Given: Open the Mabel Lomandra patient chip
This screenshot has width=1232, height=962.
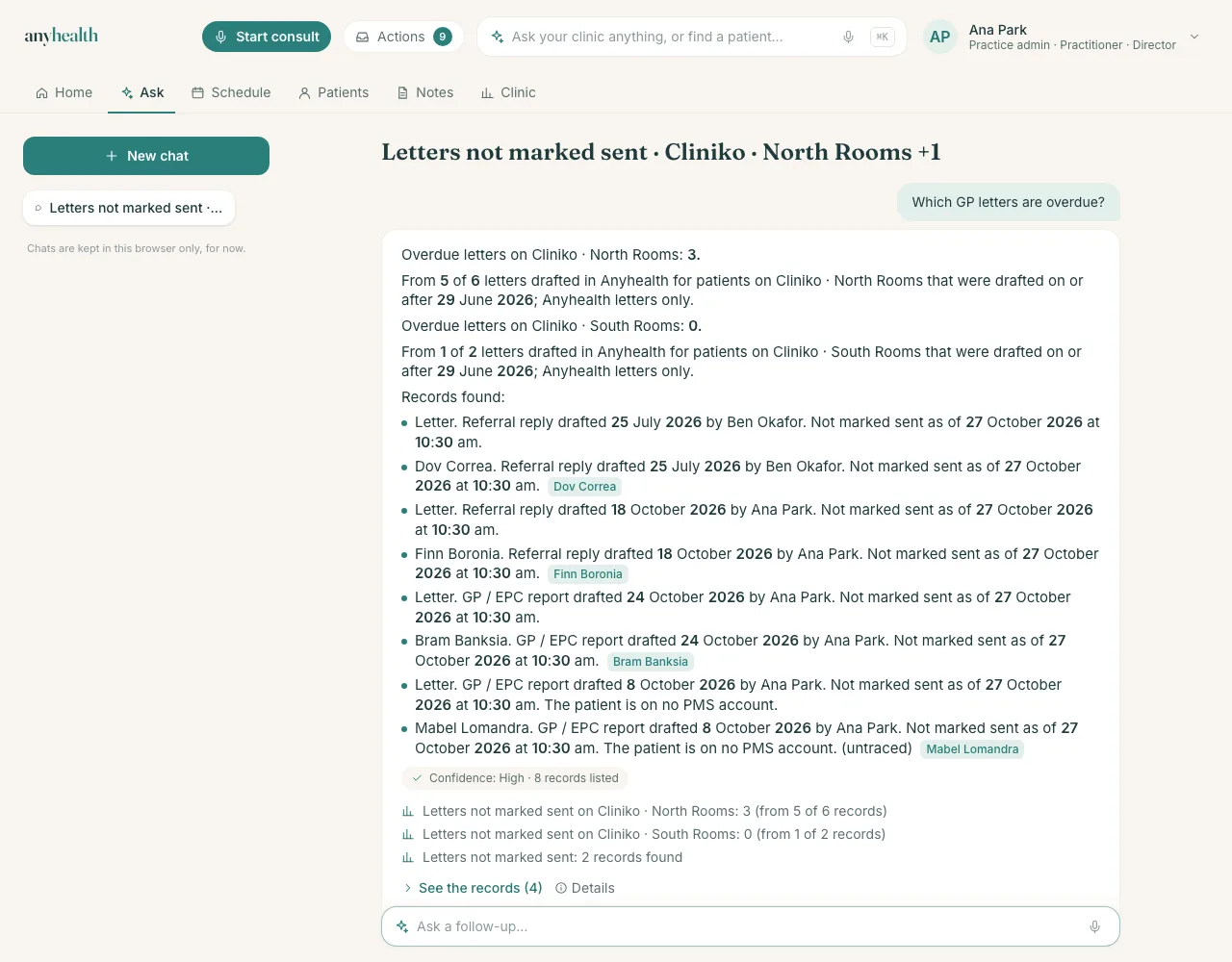Looking at the screenshot, I should pyautogui.click(x=972, y=749).
